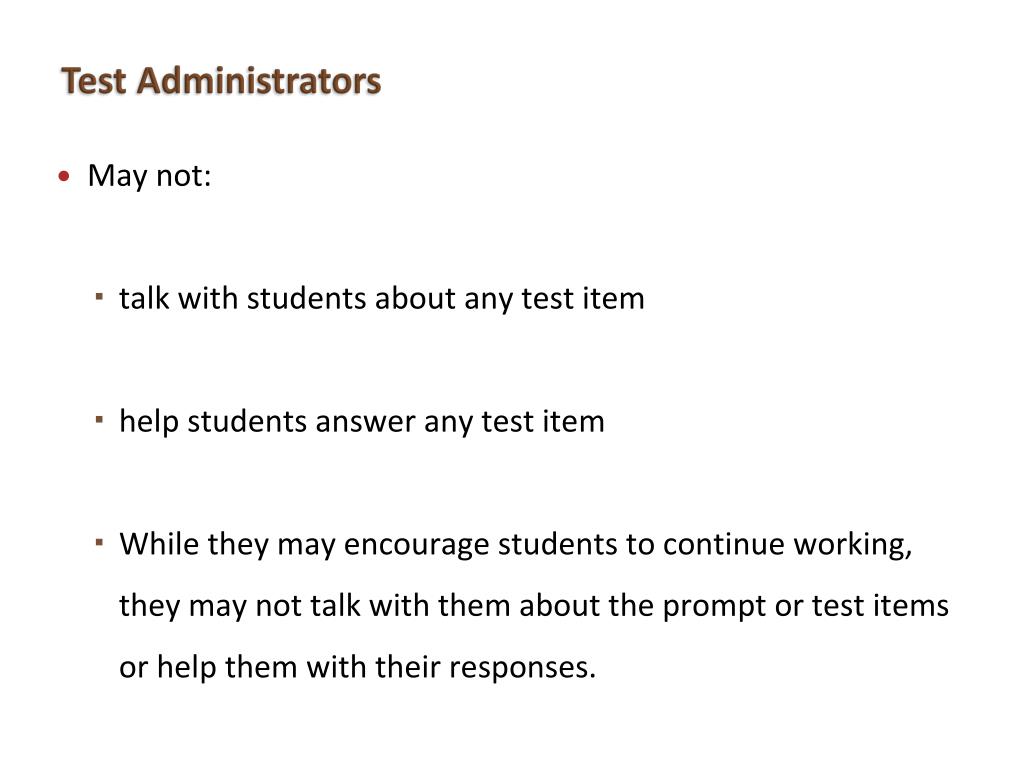The height and width of the screenshot is (768, 1024).
Task: Click the word Test in the title
Action: [93, 81]
